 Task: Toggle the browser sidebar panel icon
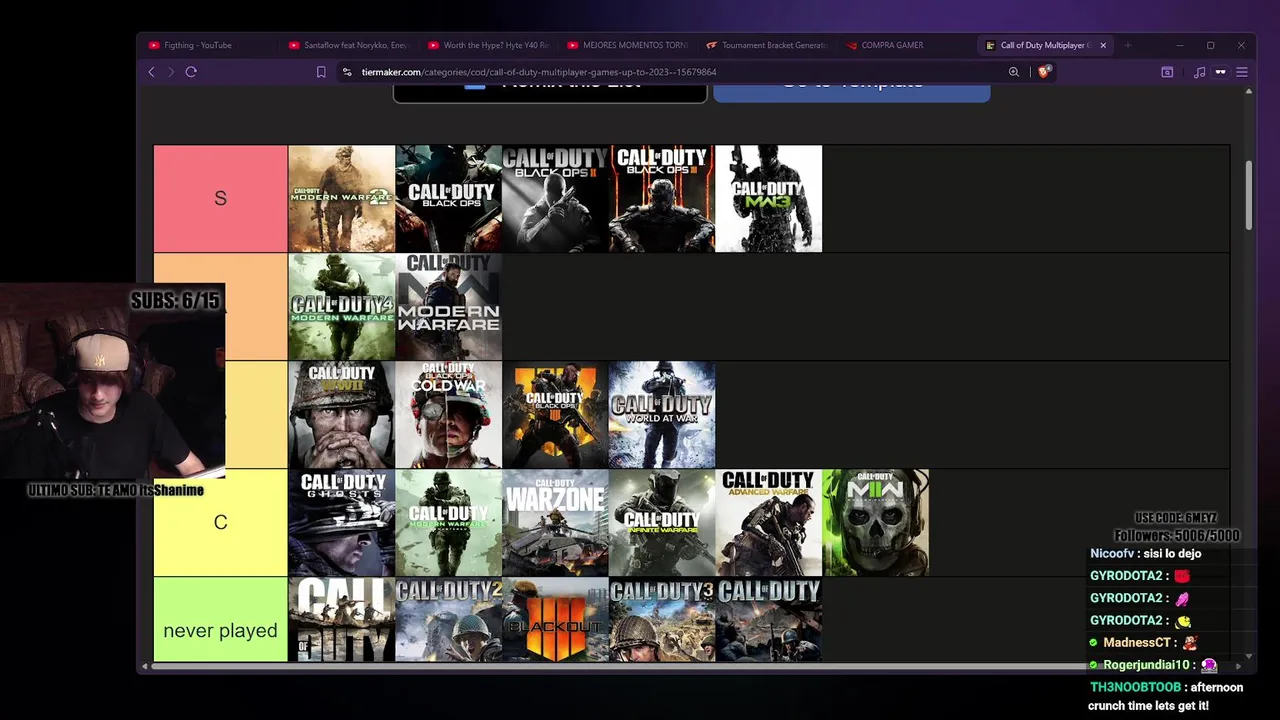click(1167, 72)
